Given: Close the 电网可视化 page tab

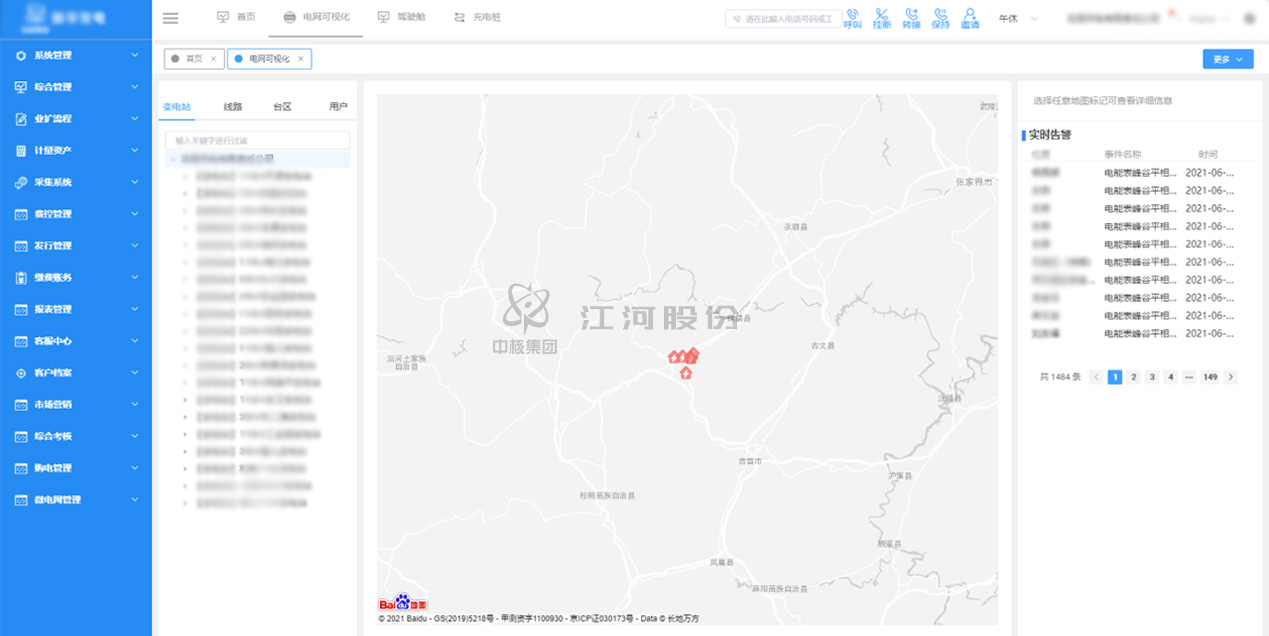Looking at the screenshot, I should tap(301, 59).
